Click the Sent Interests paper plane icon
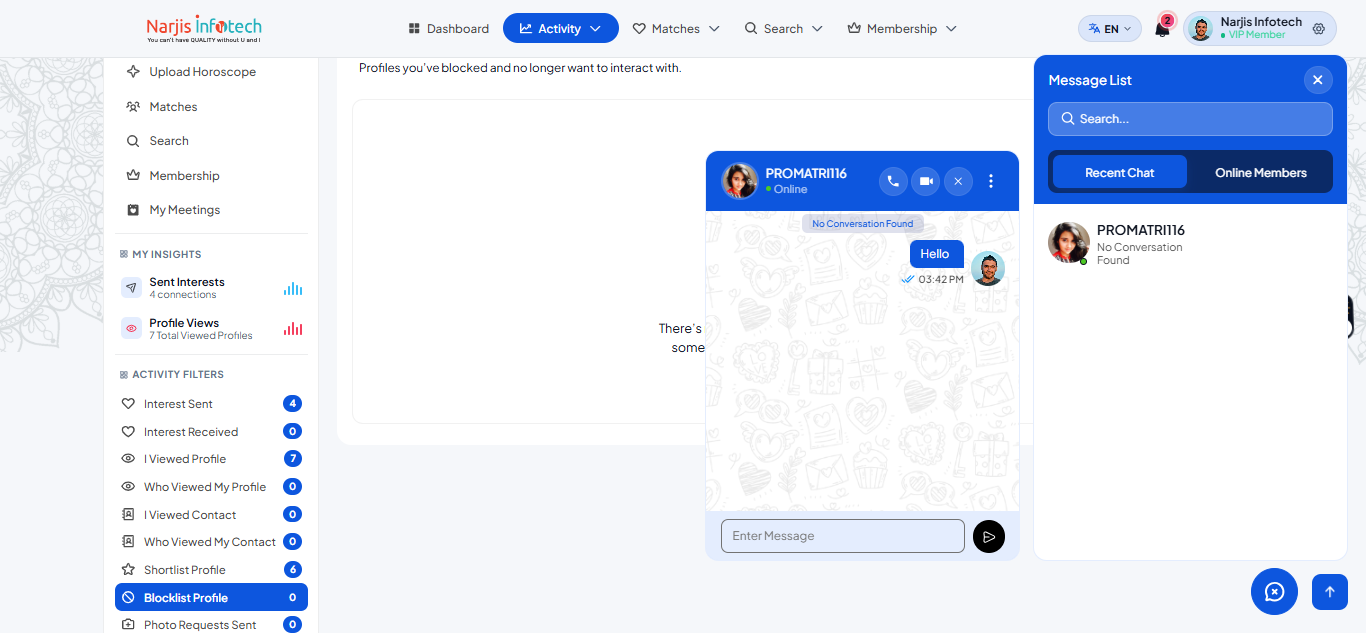This screenshot has height=633, width=1366. [x=131, y=288]
